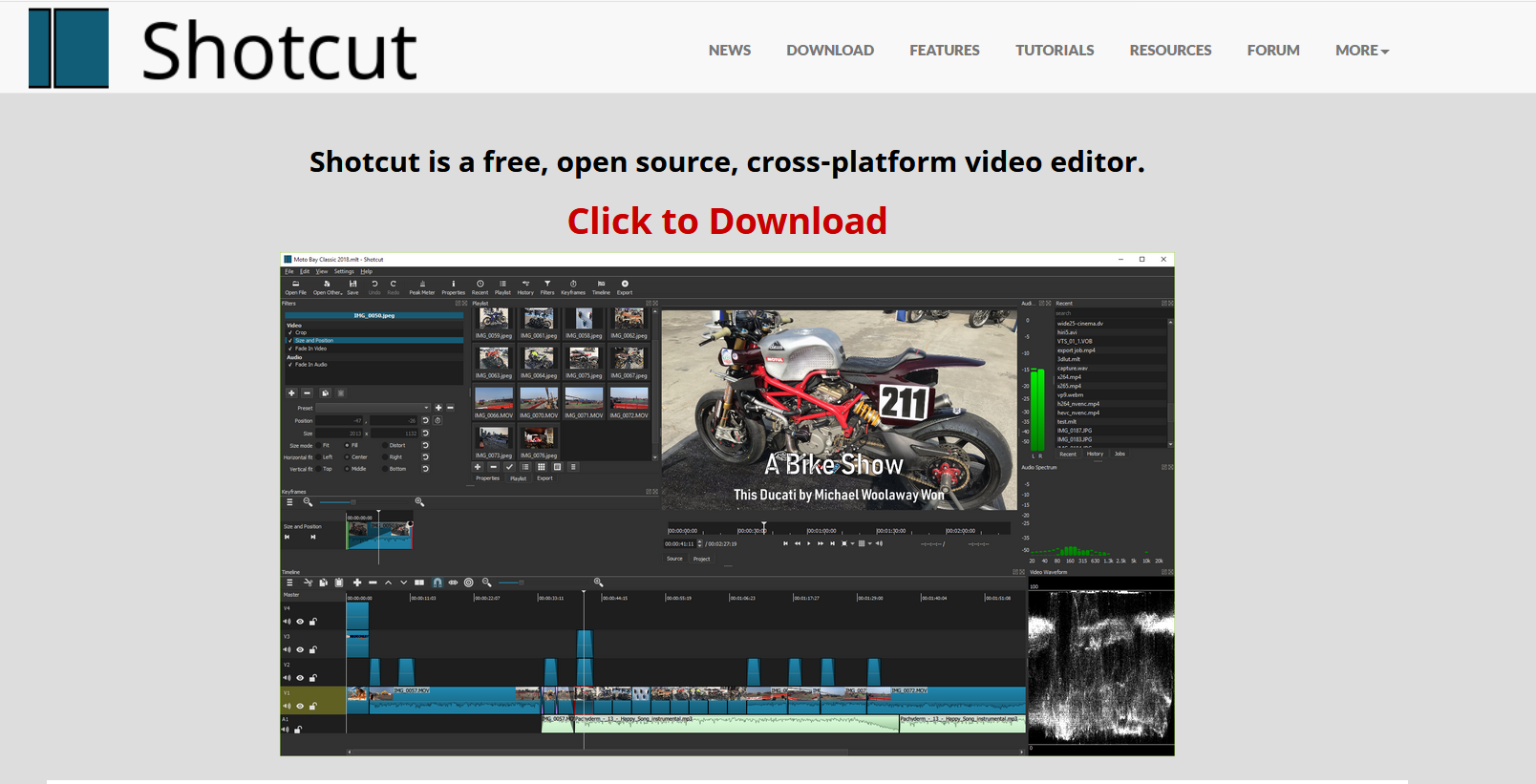Click the Open Other toolbar dropdown

328,287
